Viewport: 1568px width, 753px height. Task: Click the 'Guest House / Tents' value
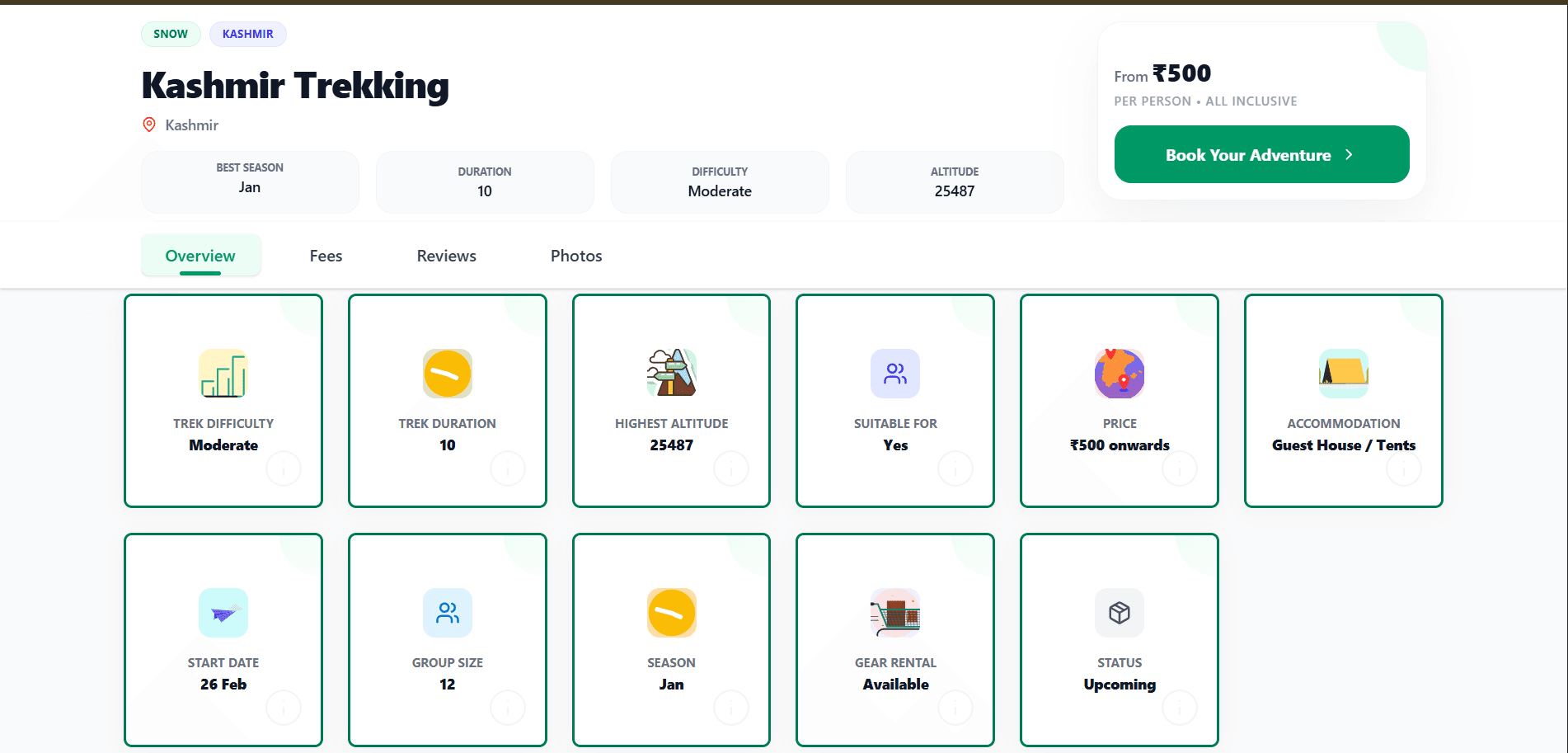[x=1344, y=445]
